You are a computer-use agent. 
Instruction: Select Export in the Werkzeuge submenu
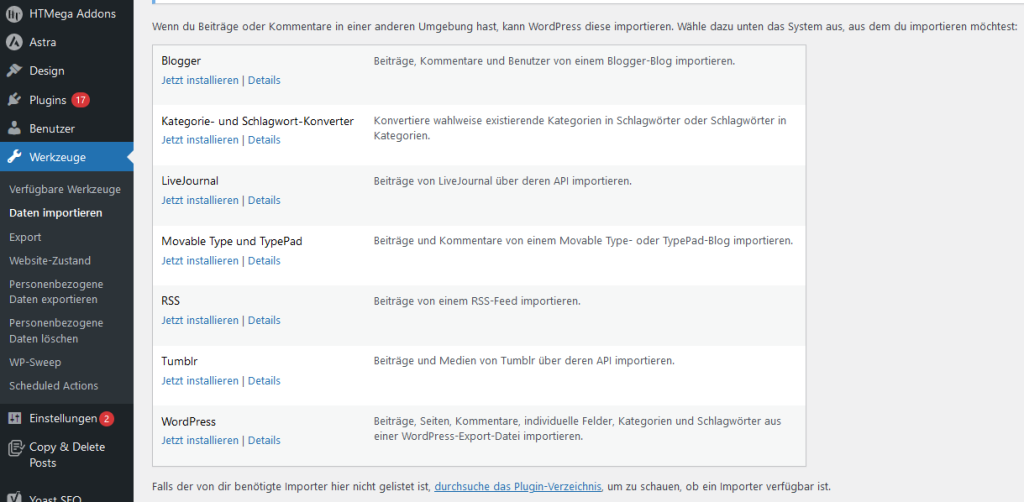pos(25,237)
